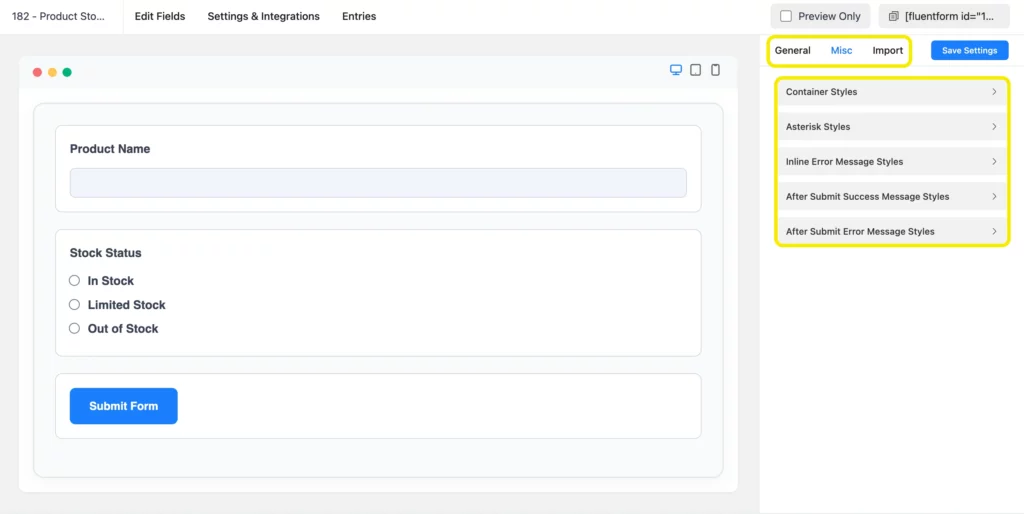Image resolution: width=1024 pixels, height=514 pixels.
Task: Choose the Limited Stock radio option
Action: tap(74, 305)
